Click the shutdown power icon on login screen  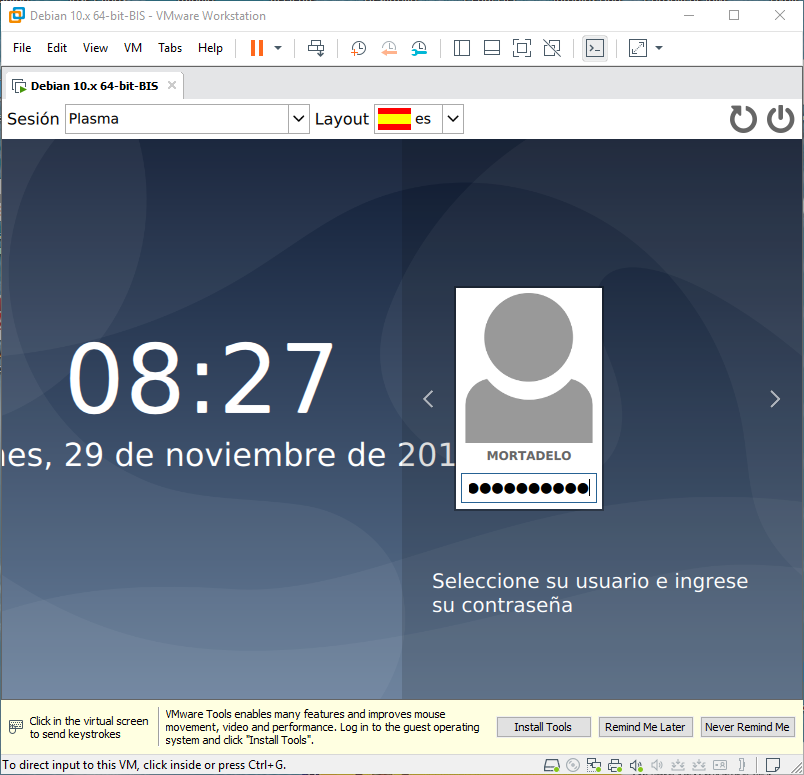(780, 119)
